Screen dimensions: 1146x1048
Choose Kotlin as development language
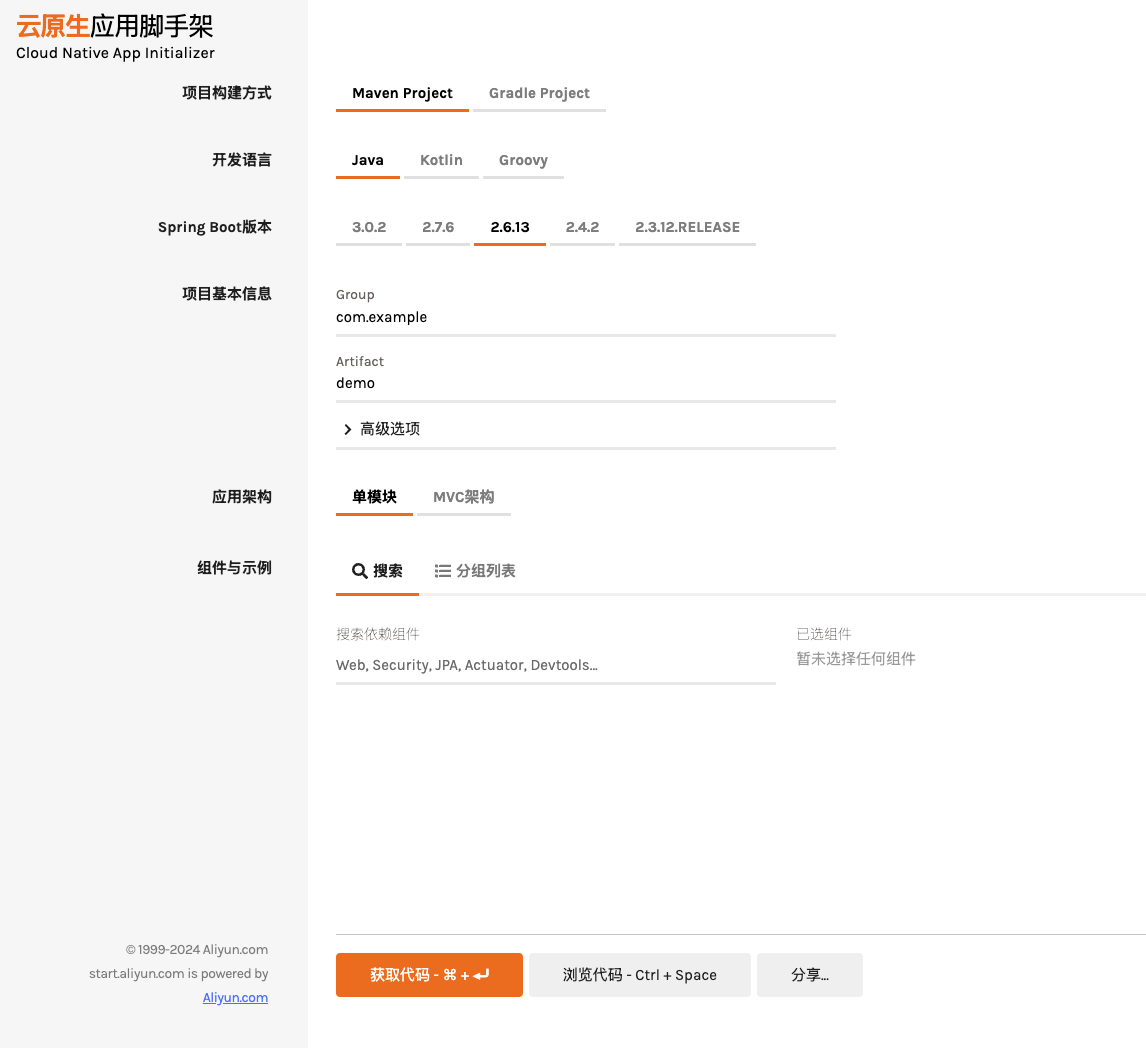[441, 161]
